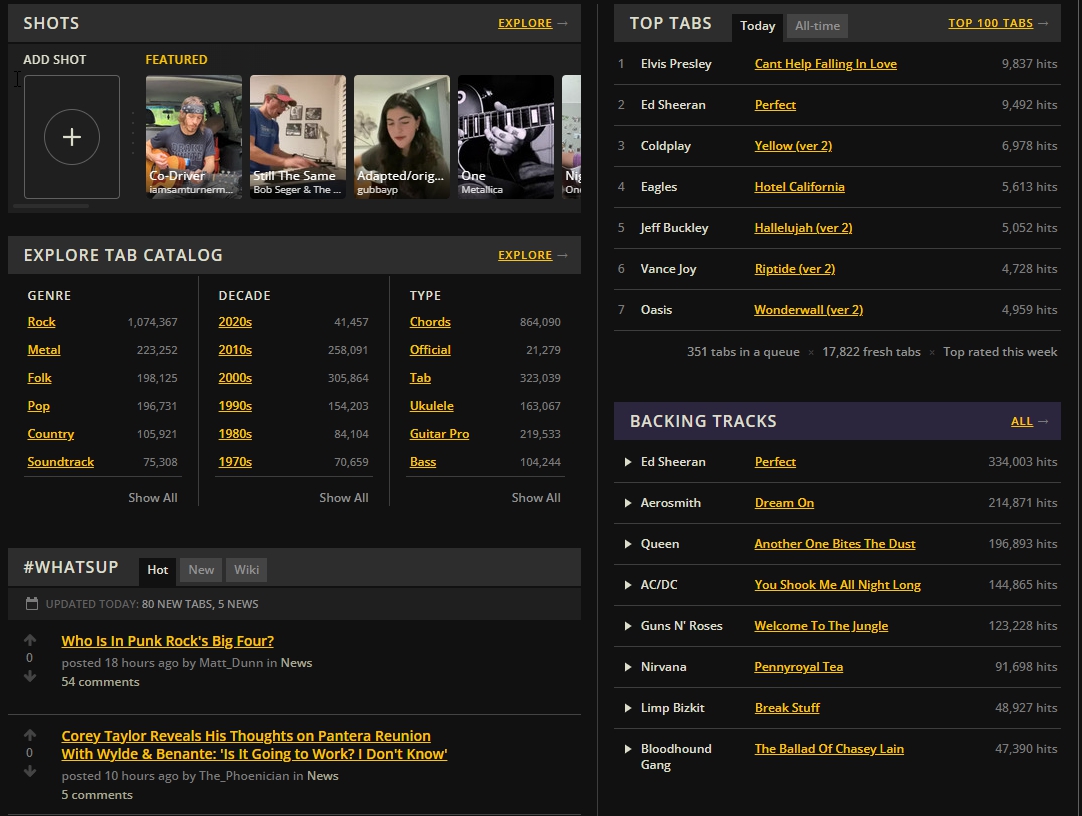This screenshot has height=816, width=1082.
Task: Browse the Country genre
Action: 50,434
